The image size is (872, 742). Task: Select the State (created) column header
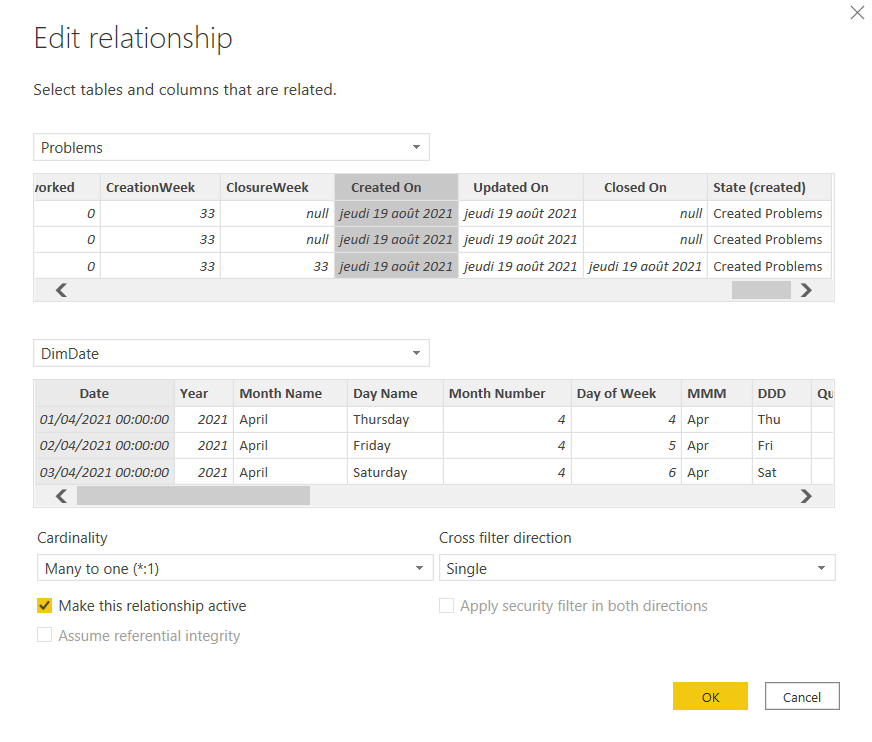(769, 187)
